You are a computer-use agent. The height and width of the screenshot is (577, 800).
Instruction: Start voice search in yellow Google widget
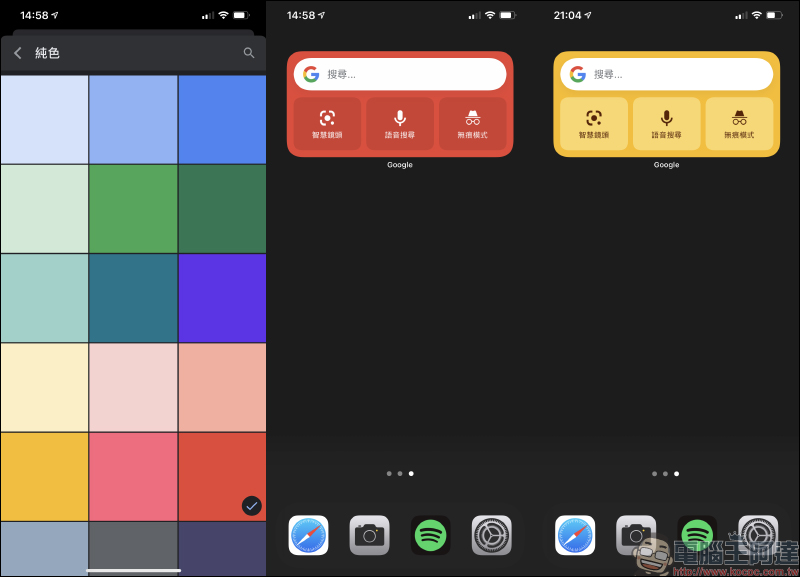(666, 123)
